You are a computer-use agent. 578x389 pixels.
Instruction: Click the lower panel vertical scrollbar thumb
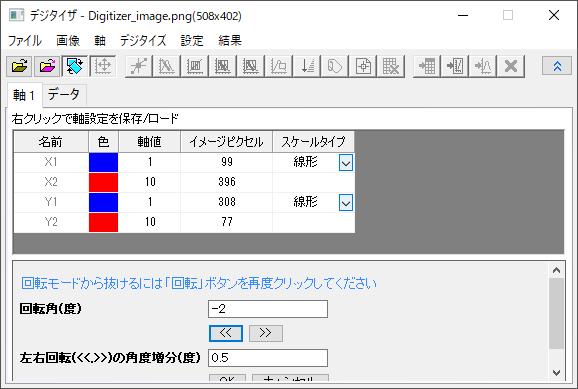pyautogui.click(x=556, y=313)
